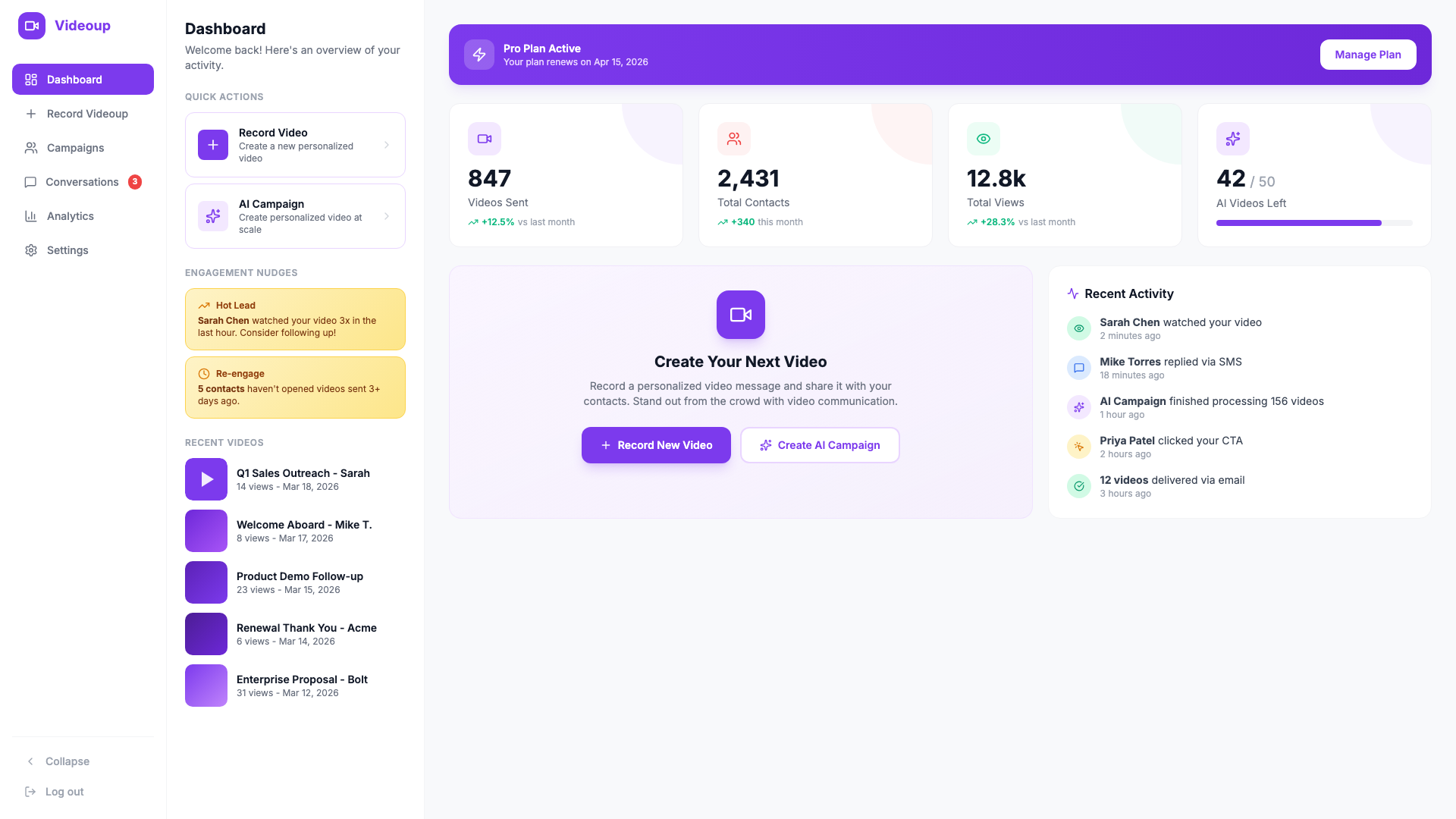Play the Q1 Sales Outreach video thumbnail
Viewport: 1456px width, 819px height.
(206, 479)
